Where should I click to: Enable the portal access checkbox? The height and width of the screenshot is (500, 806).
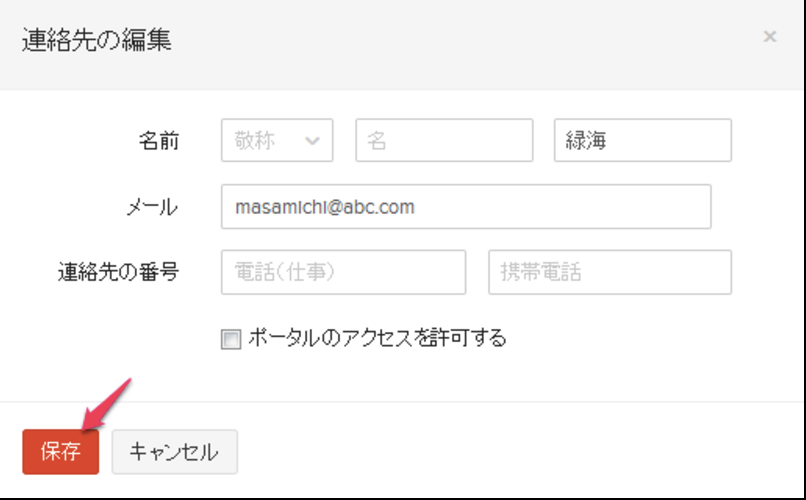231,339
